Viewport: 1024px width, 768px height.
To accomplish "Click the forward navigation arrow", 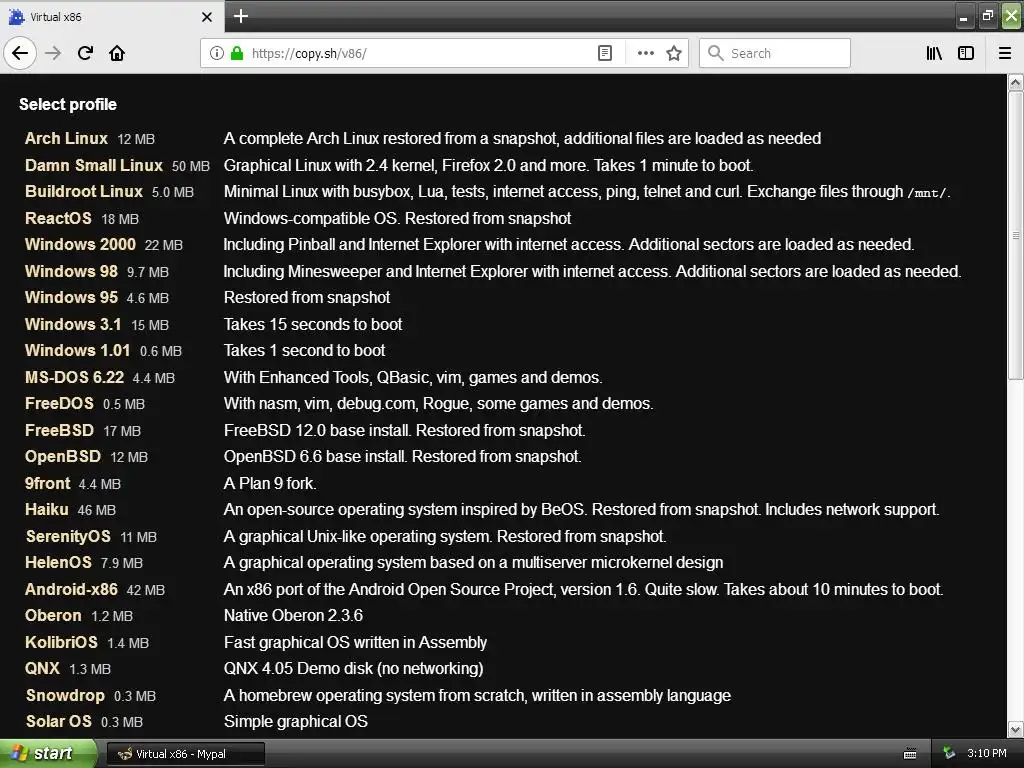I will tap(53, 53).
